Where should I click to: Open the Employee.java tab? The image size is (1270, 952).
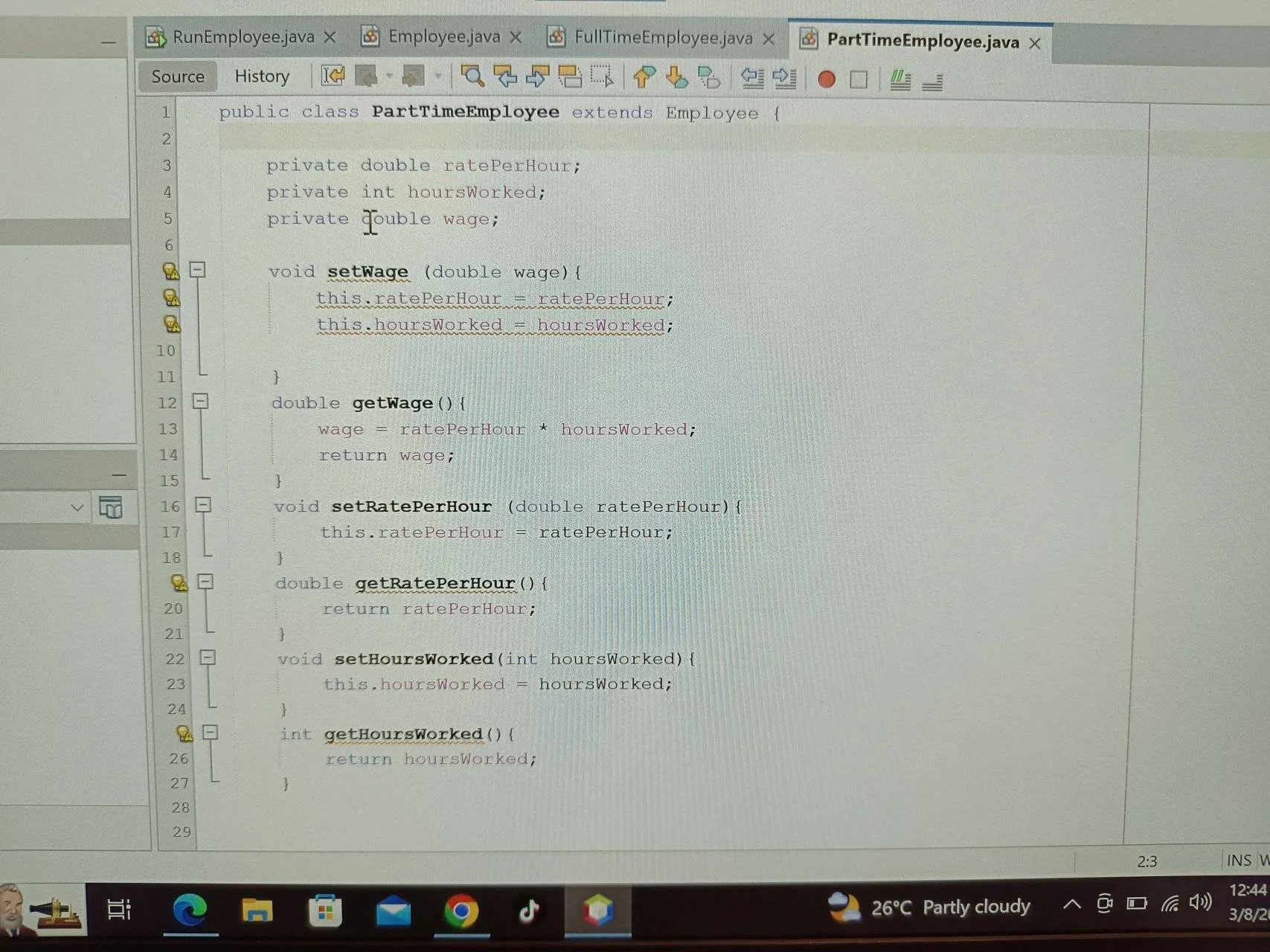point(444,36)
